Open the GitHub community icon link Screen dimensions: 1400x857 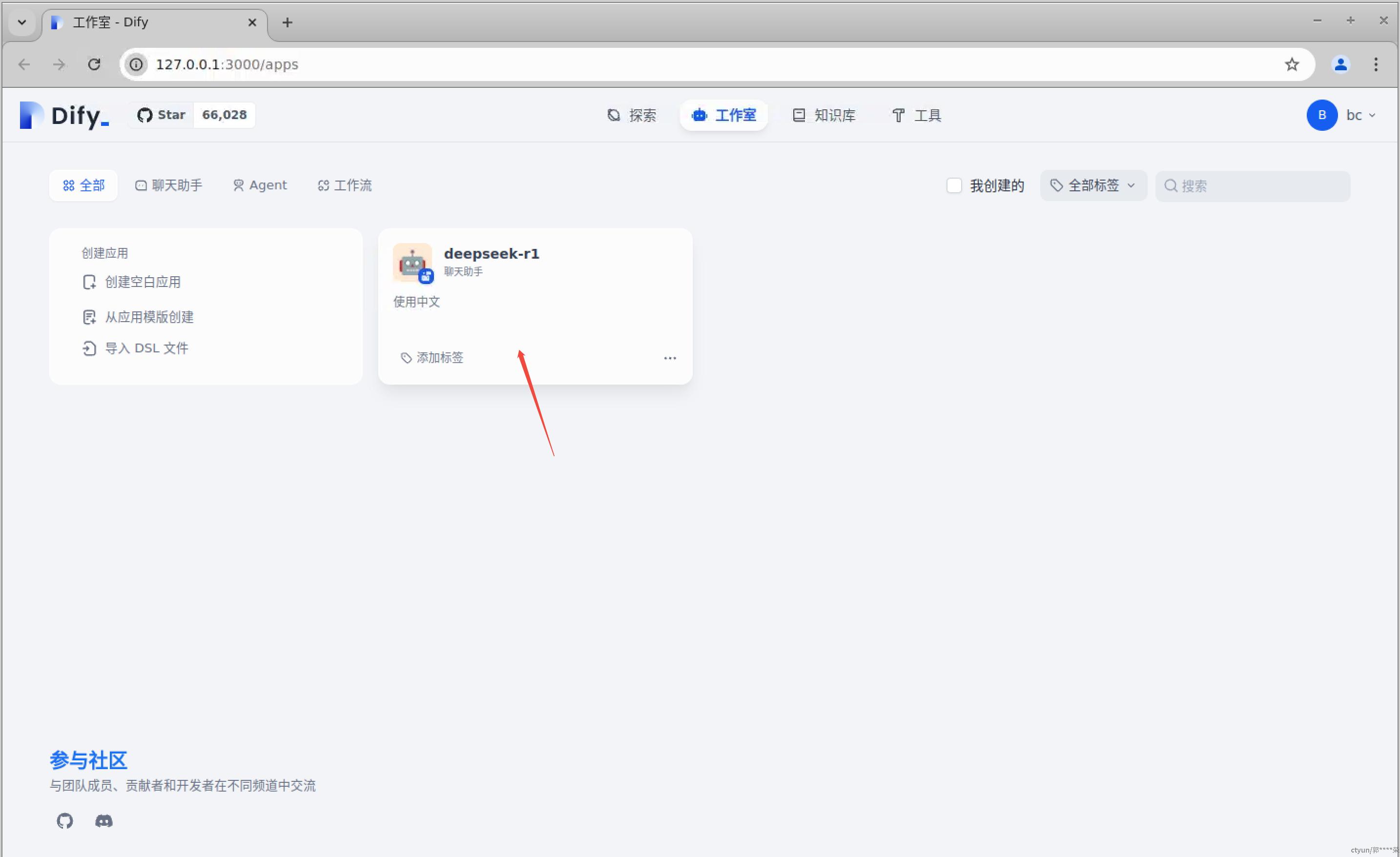coord(65,821)
